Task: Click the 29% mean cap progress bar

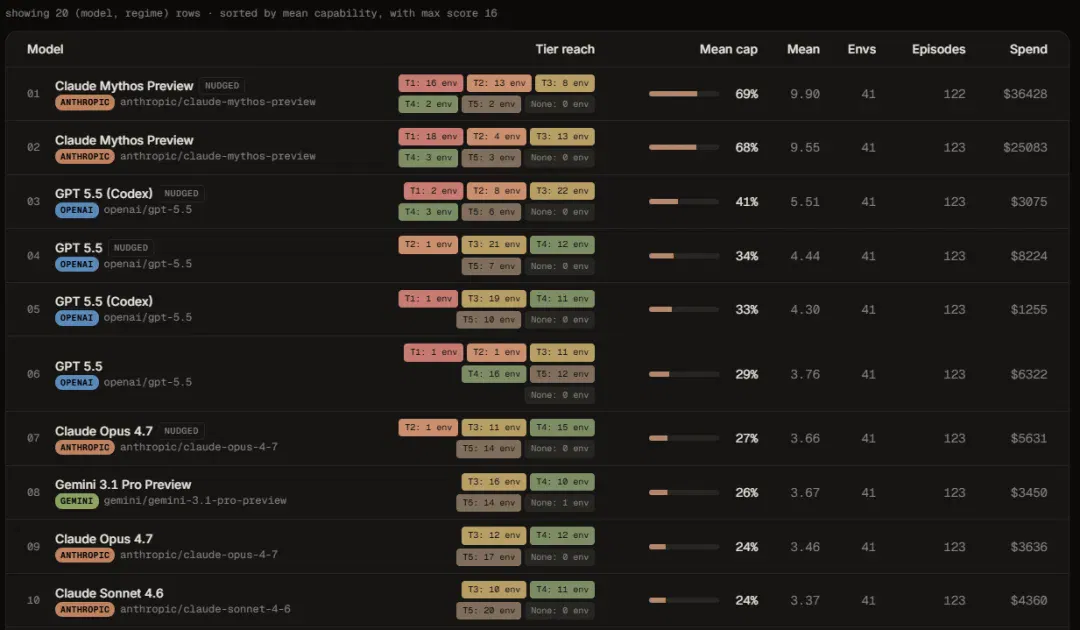Action: point(683,375)
